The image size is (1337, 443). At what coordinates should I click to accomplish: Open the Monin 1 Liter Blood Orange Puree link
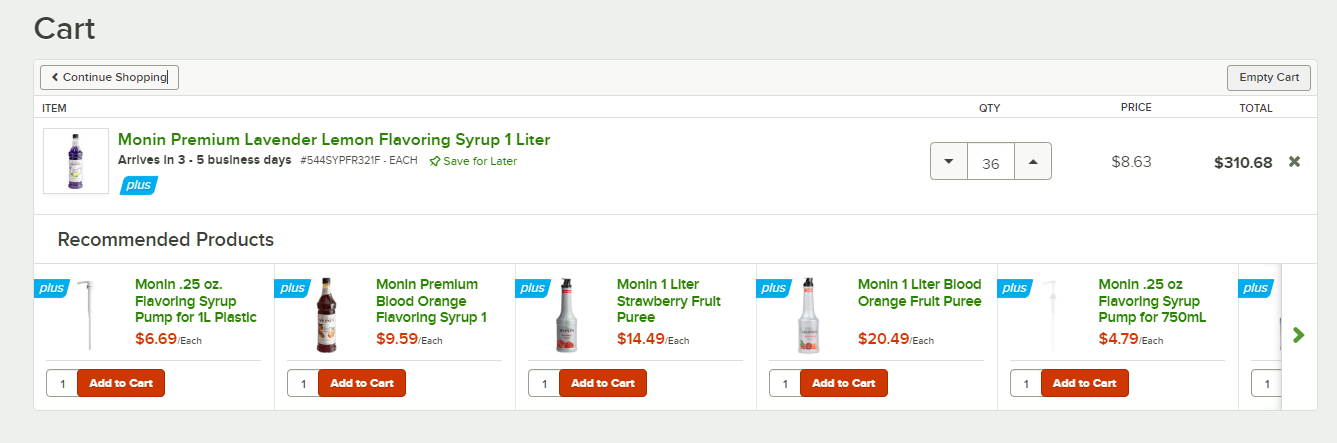[920, 293]
